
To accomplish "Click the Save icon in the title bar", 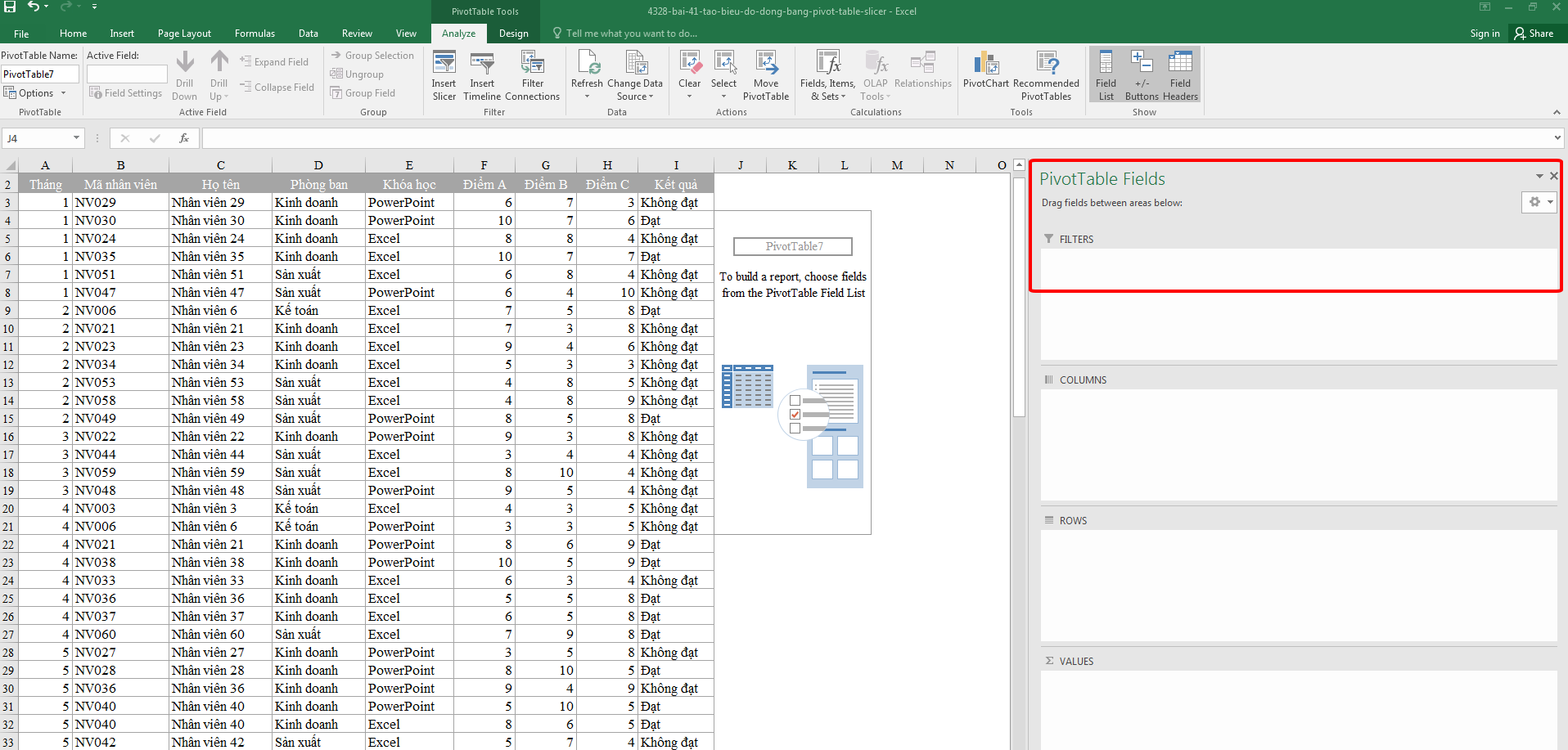I will 11,7.
